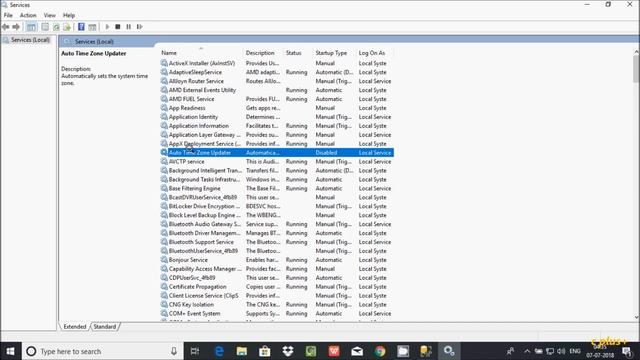Screen dimensions: 640x360
Task: Click the gear icon beside Block Level Backup Engine
Action: tap(164, 215)
